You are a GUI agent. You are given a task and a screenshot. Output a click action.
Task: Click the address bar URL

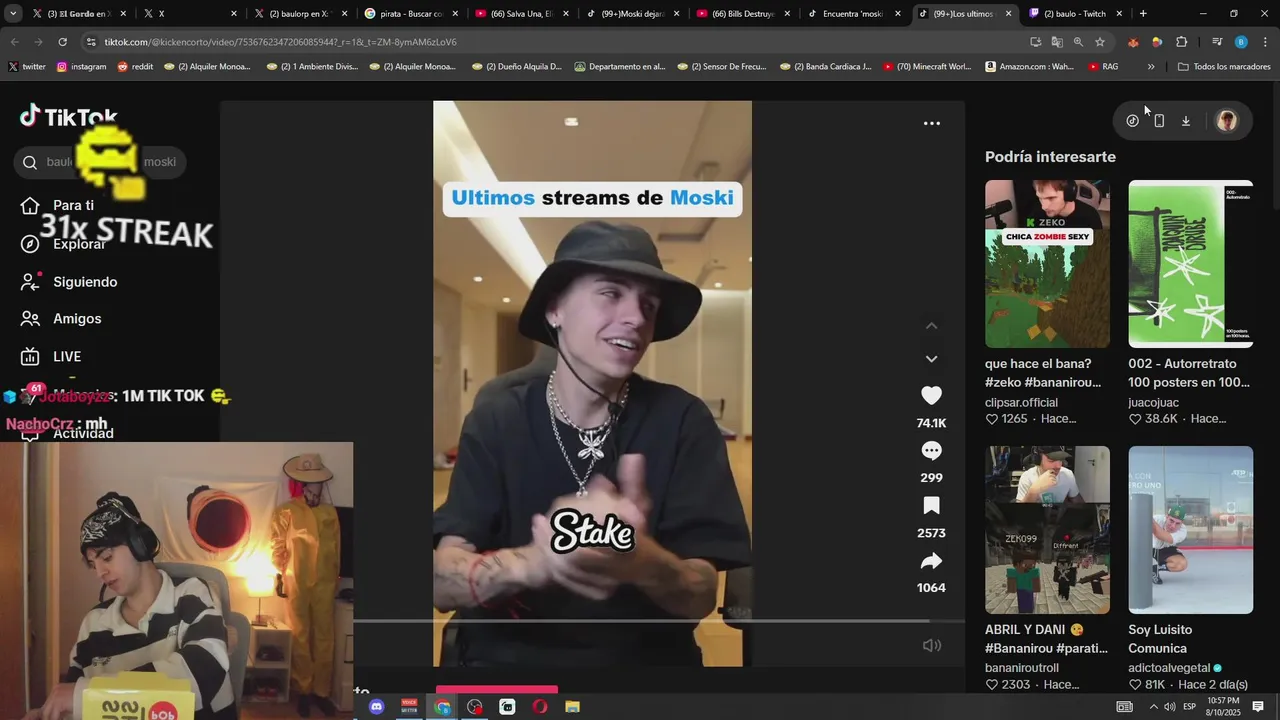[280, 42]
